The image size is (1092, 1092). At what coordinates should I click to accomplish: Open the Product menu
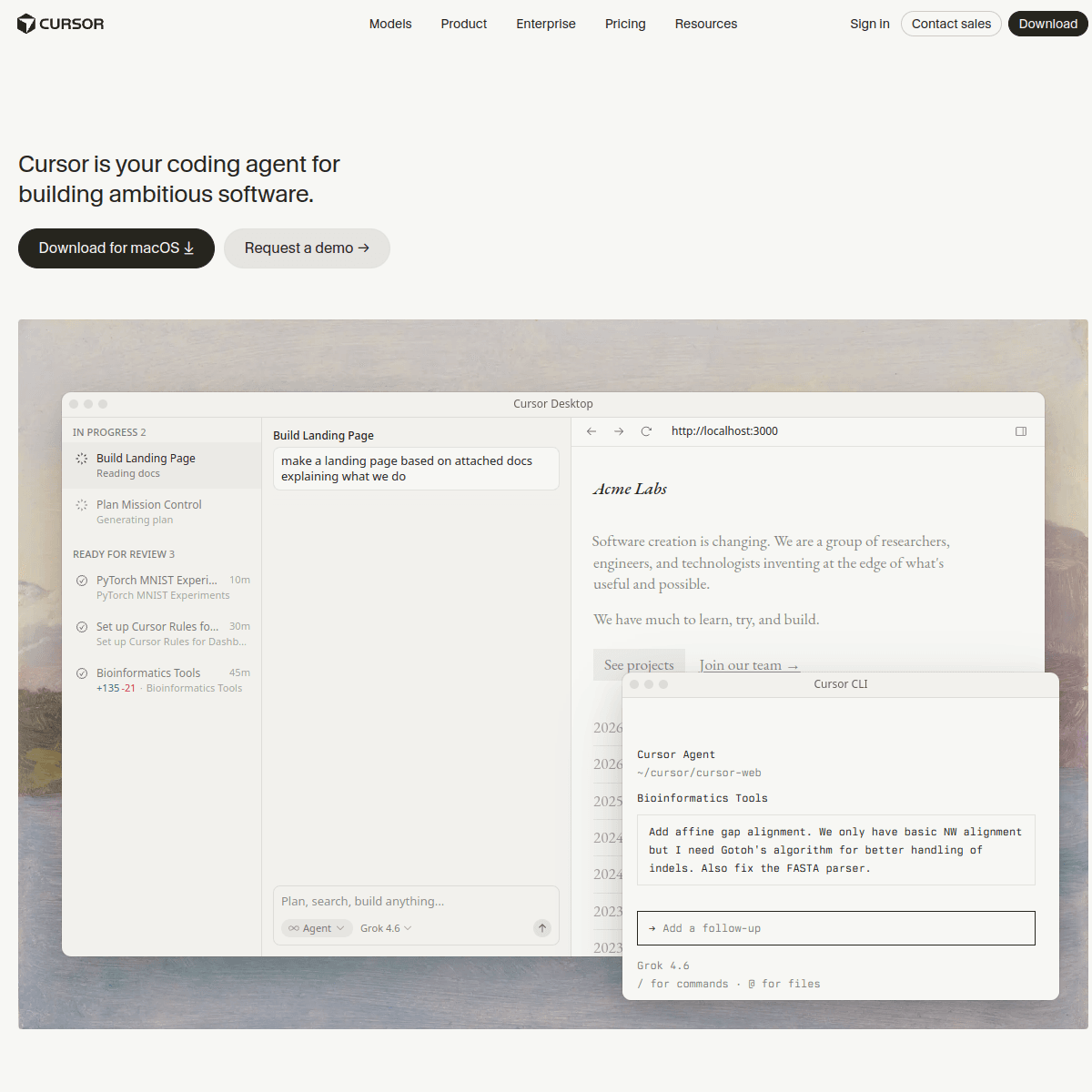click(x=464, y=24)
